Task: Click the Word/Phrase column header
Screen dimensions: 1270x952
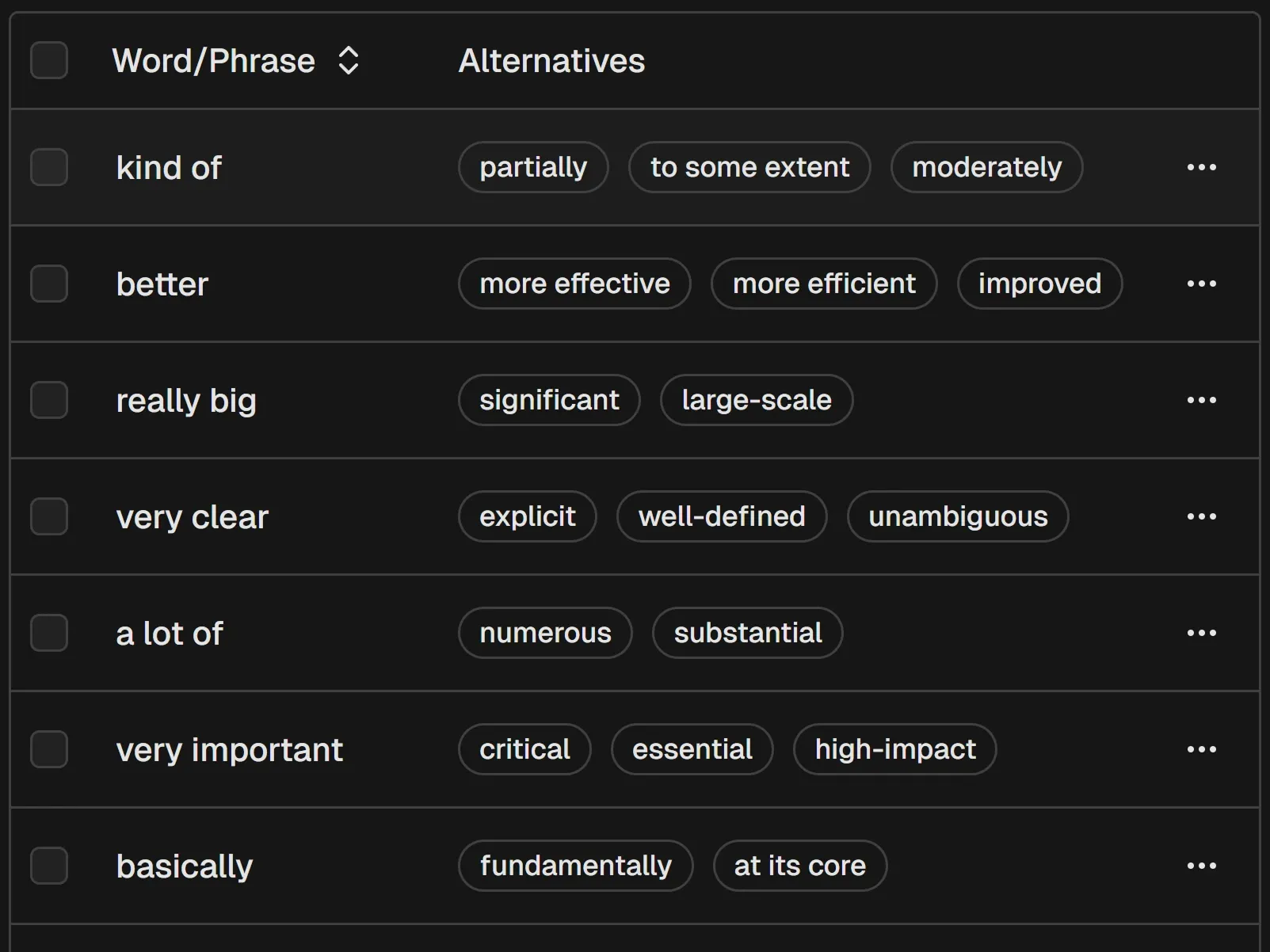Action: point(212,60)
